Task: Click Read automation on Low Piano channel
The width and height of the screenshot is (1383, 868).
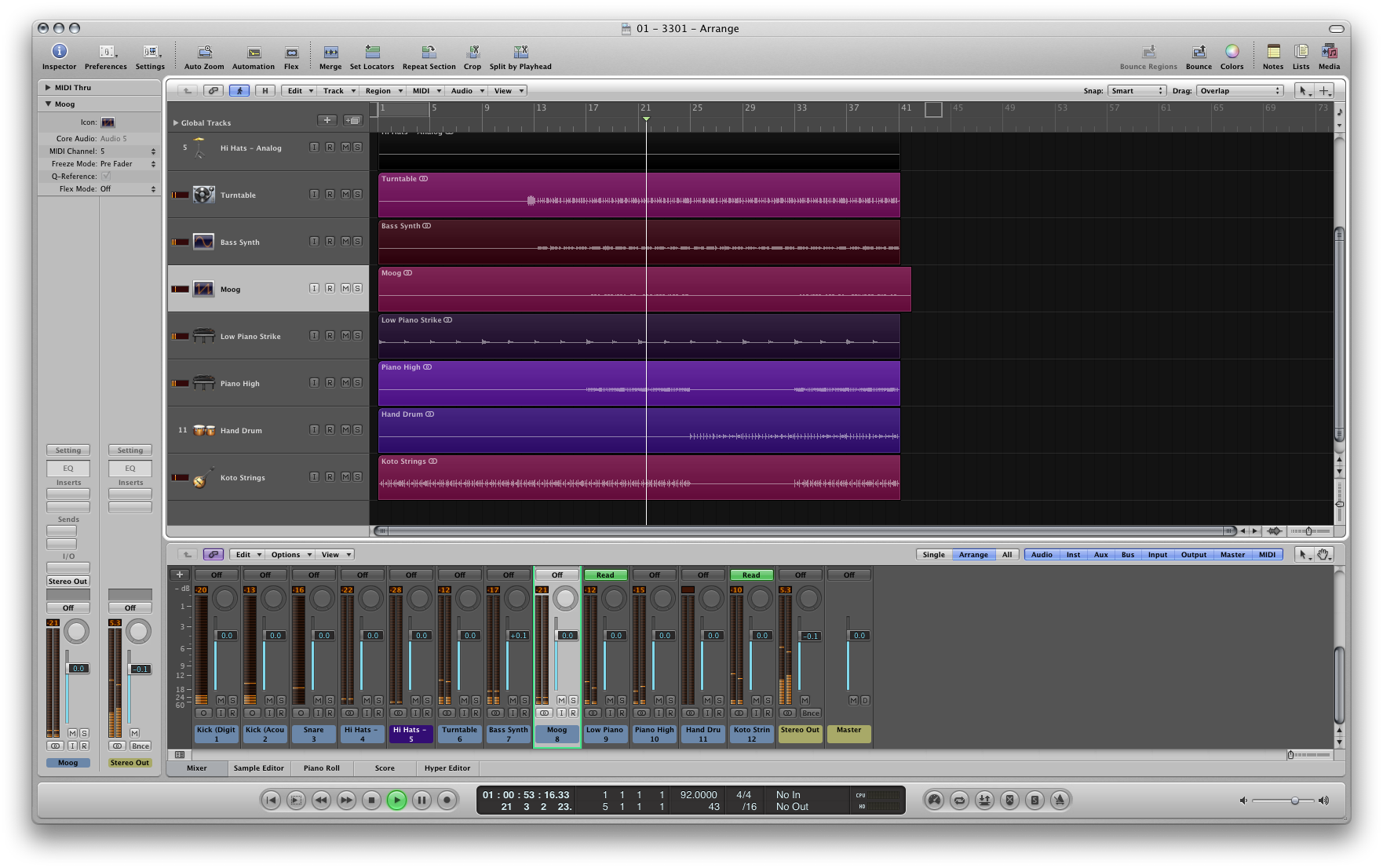Action: tap(605, 575)
